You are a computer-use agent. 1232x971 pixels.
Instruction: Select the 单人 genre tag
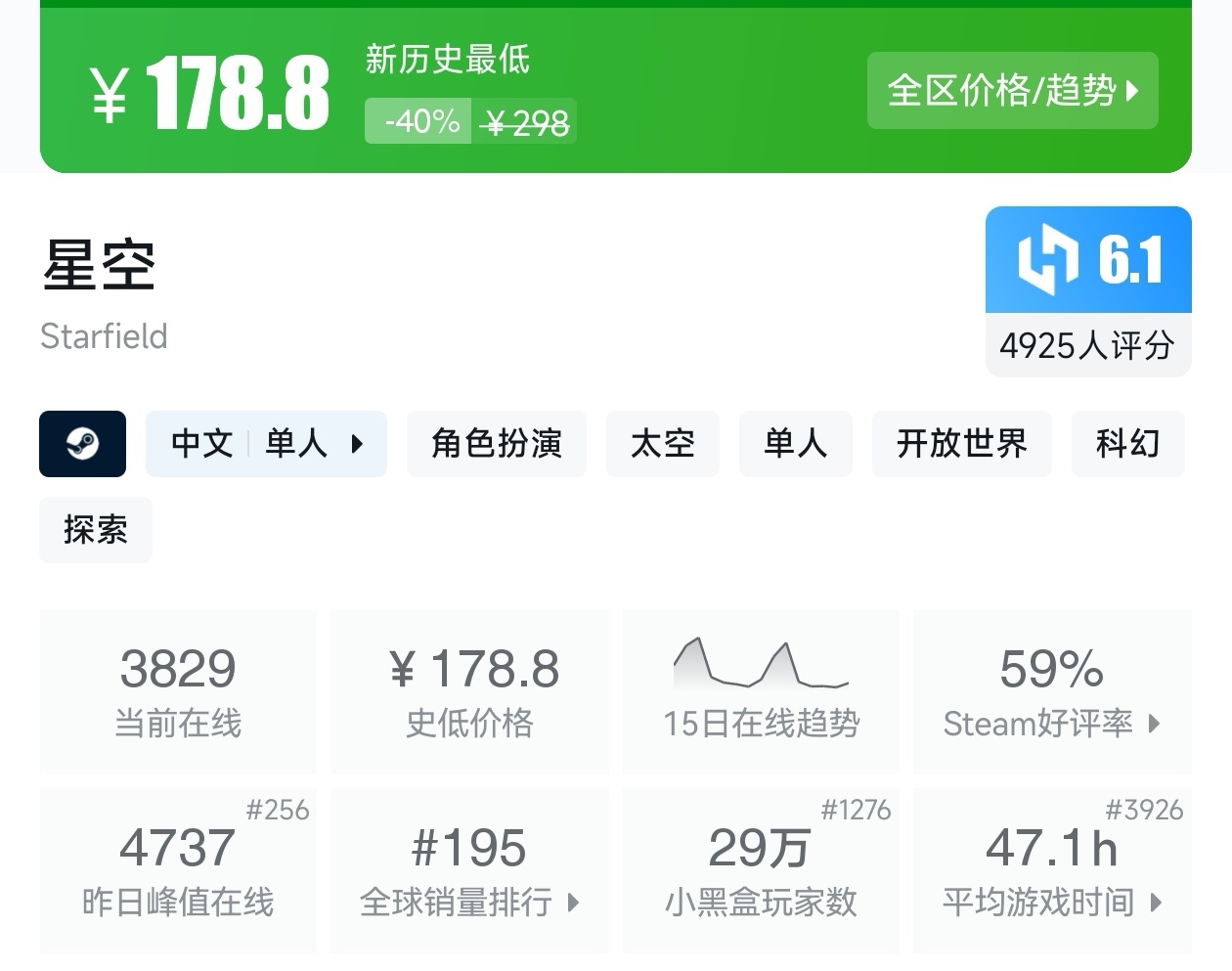[796, 444]
